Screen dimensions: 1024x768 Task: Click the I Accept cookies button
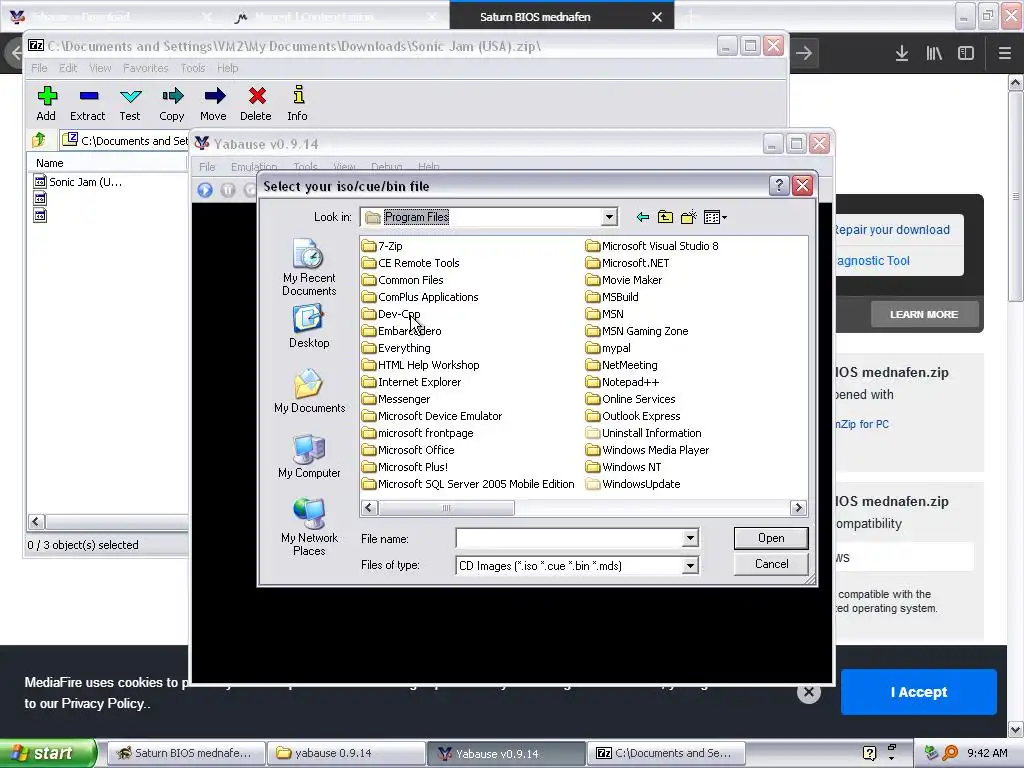[x=919, y=692]
